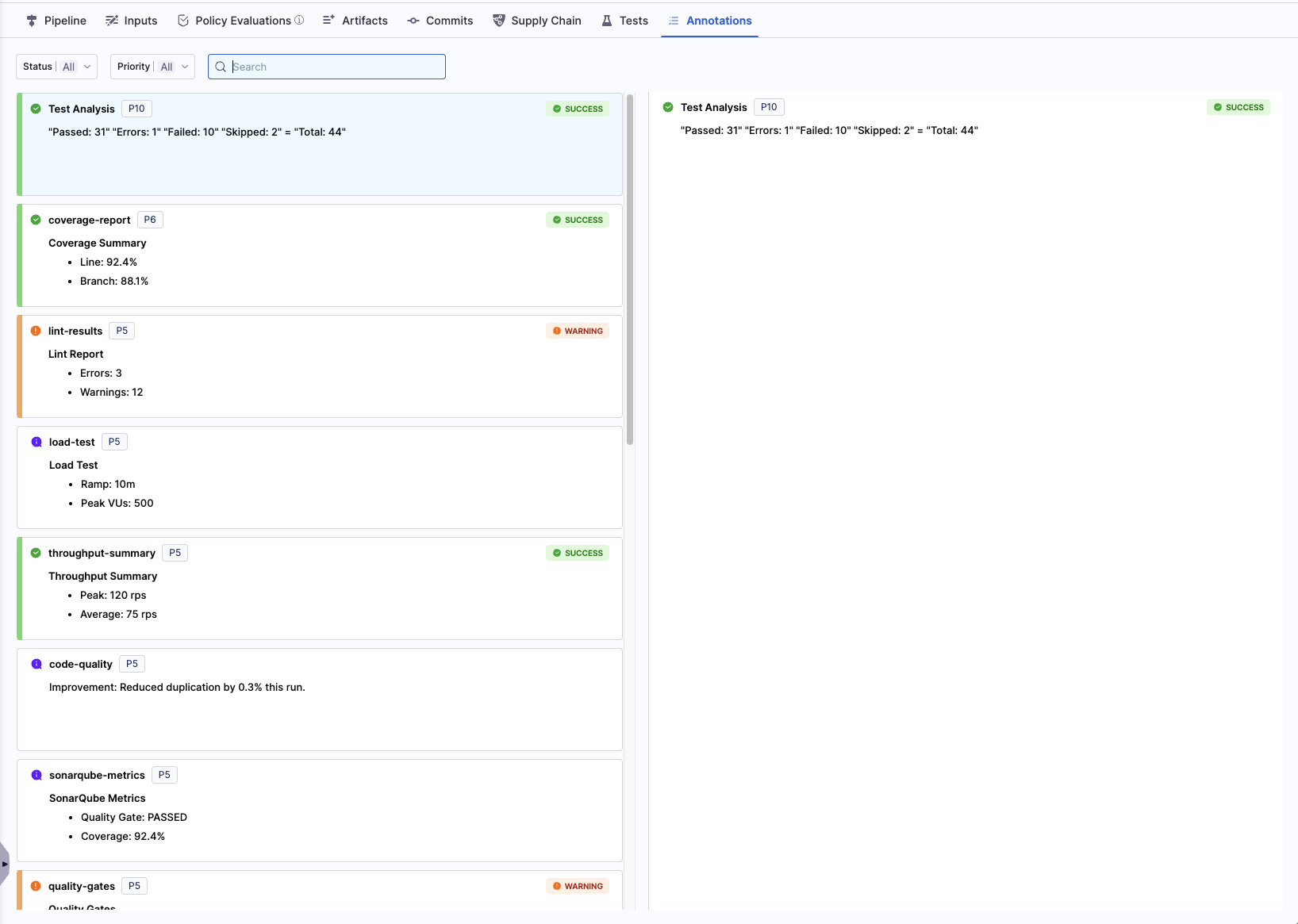The image size is (1298, 924).
Task: Click the purple info icon beside sonarqube-metrics
Action: [x=36, y=775]
